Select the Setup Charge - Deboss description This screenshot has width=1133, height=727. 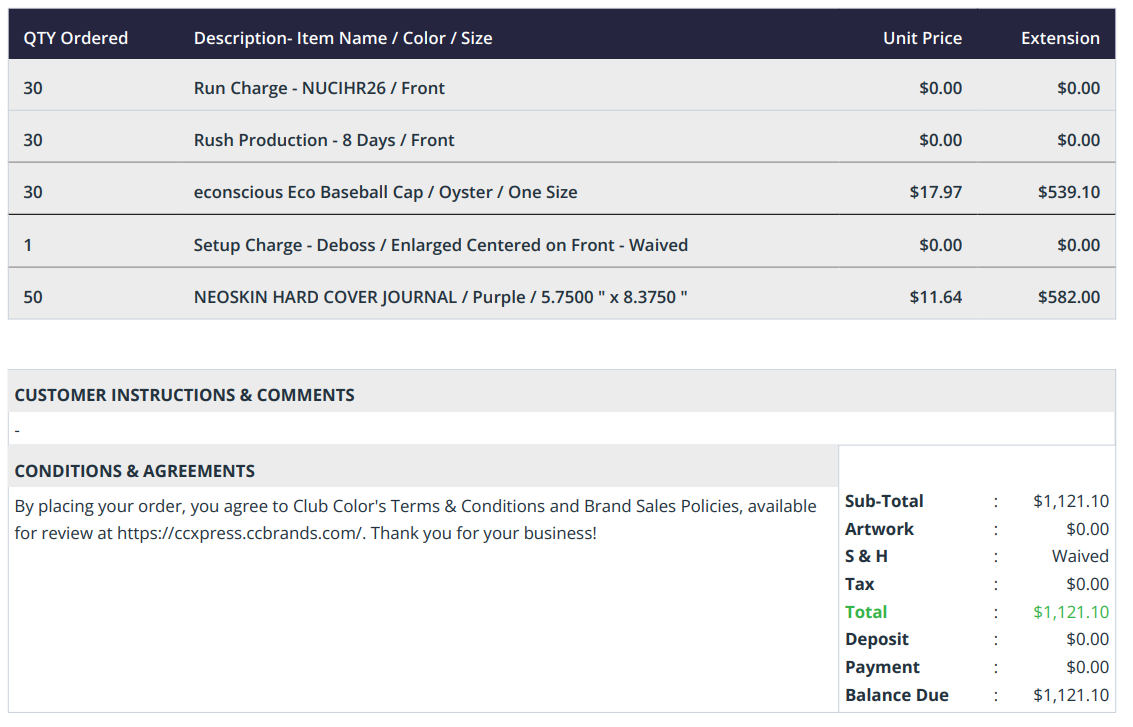(441, 245)
